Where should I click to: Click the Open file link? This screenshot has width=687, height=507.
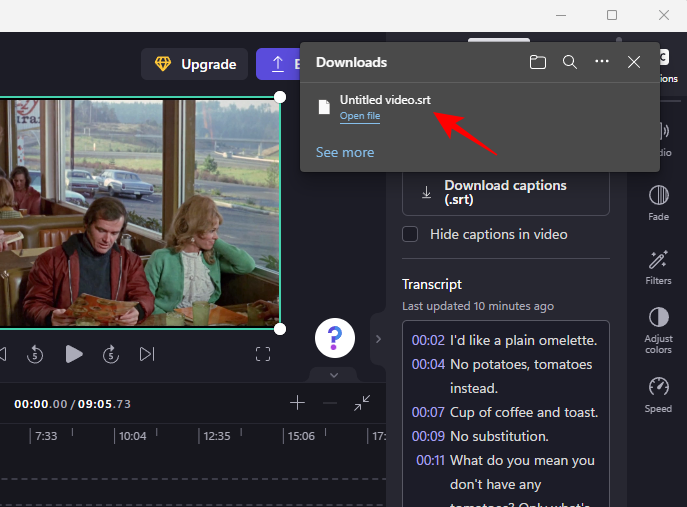[360, 117]
